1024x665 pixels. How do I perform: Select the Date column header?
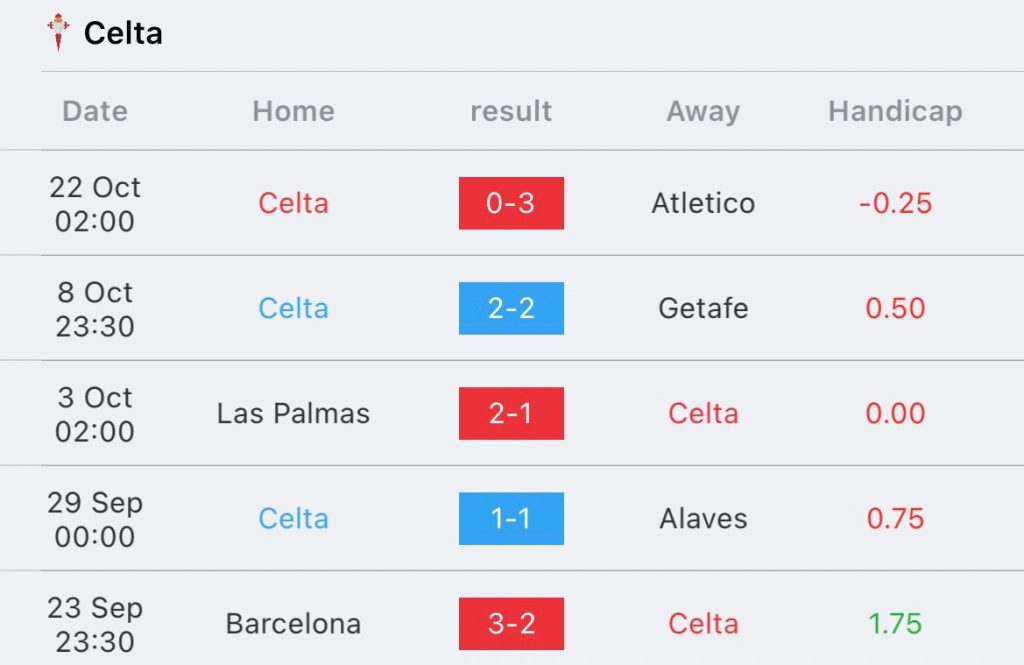point(95,111)
